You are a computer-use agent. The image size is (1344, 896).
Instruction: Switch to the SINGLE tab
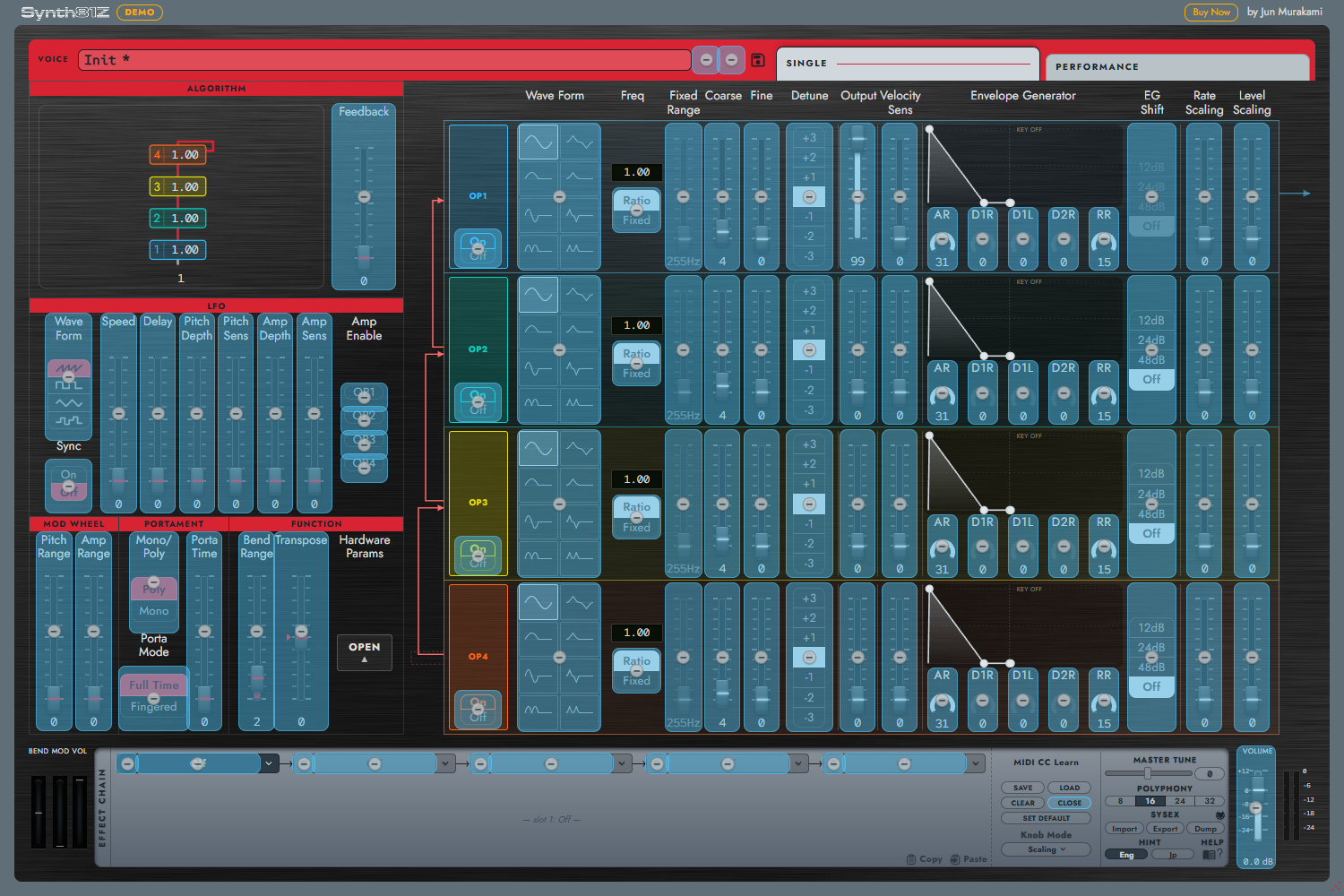(908, 64)
